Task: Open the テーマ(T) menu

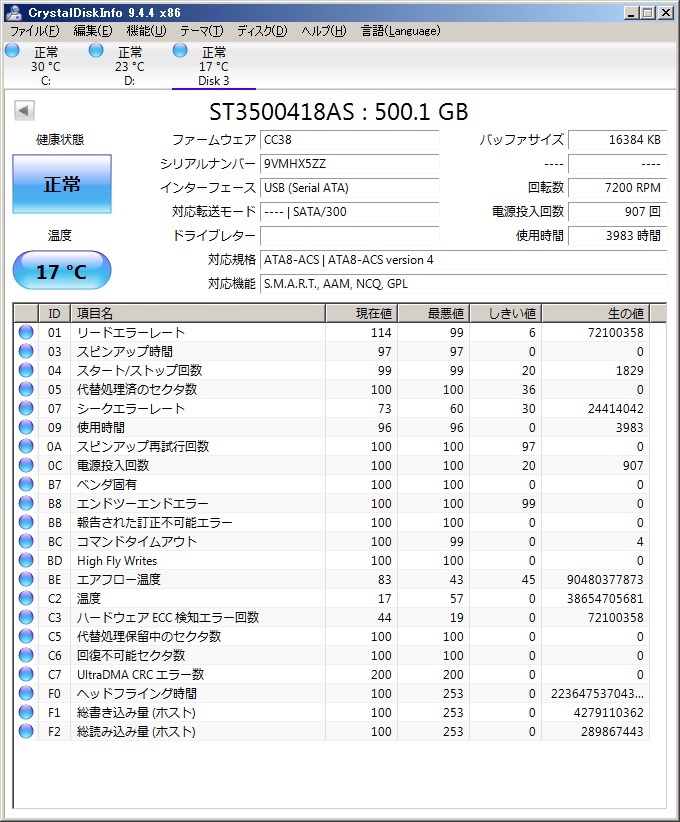Action: [x=201, y=31]
